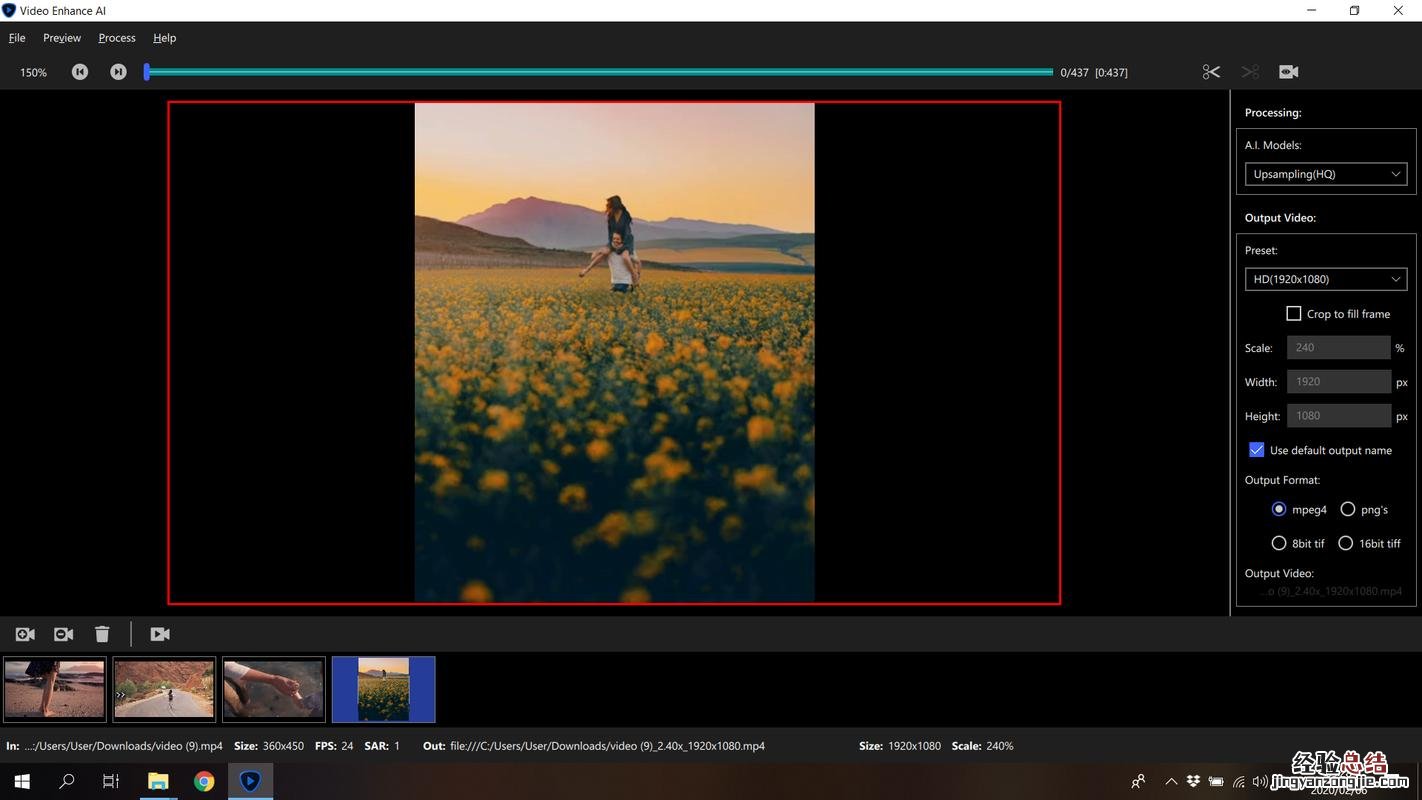Screen dimensions: 1422x800
Task: Open the HD(1920x1080) preset dropdown
Action: (x=1325, y=279)
